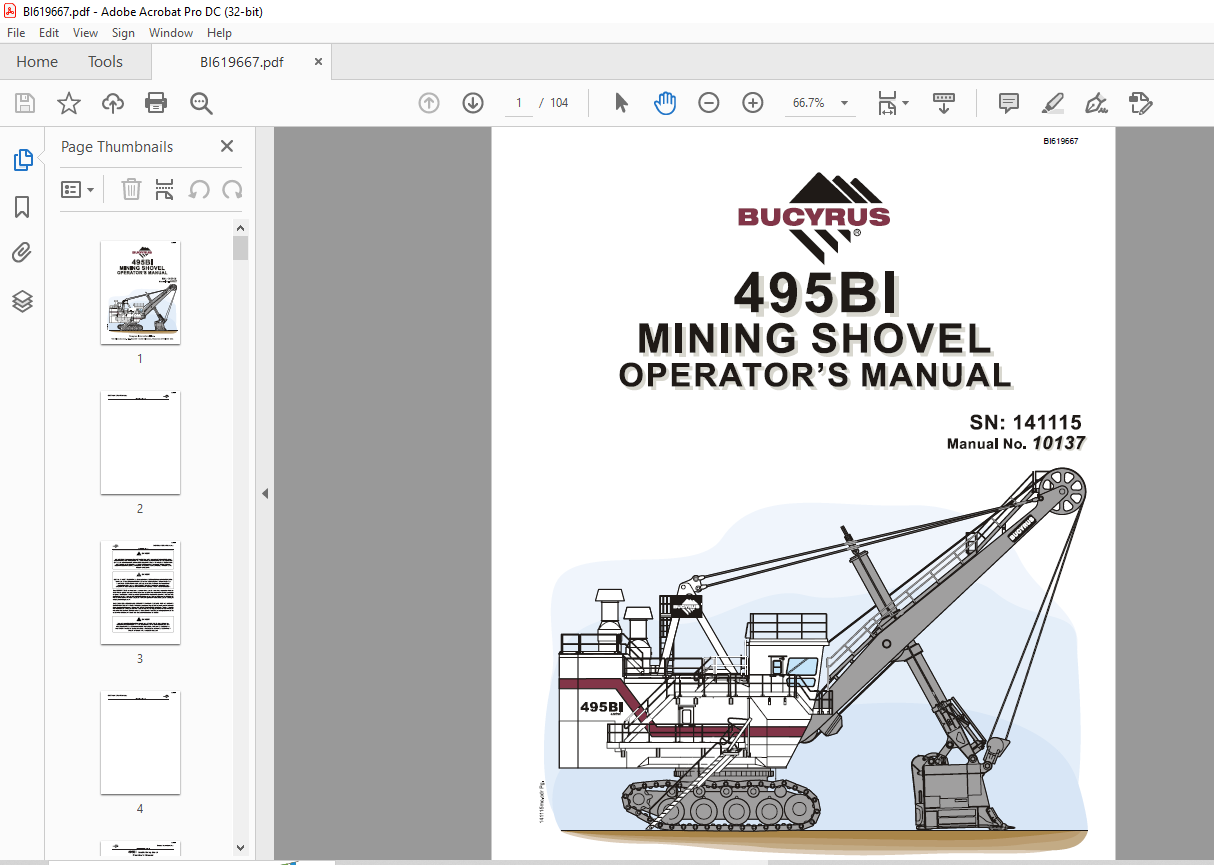Bookmark this file with the star icon
The image size is (1214, 865).
(68, 103)
